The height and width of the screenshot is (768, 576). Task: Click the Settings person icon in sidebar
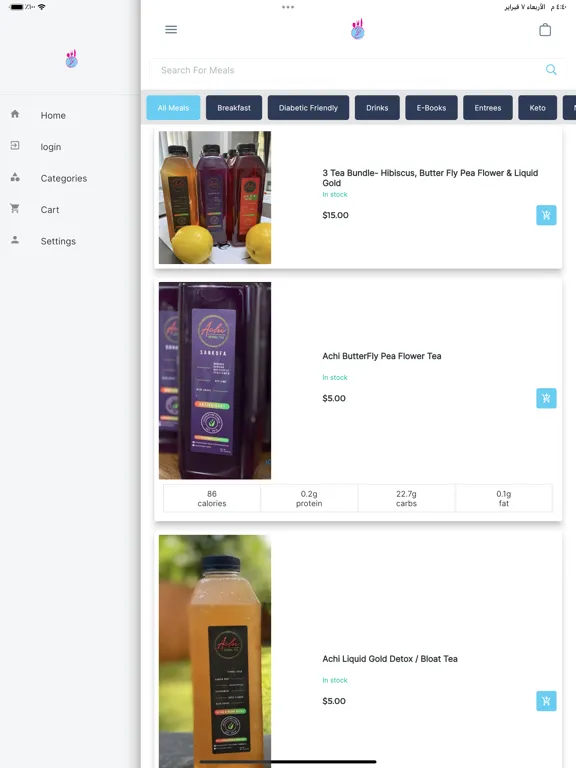pos(15,240)
